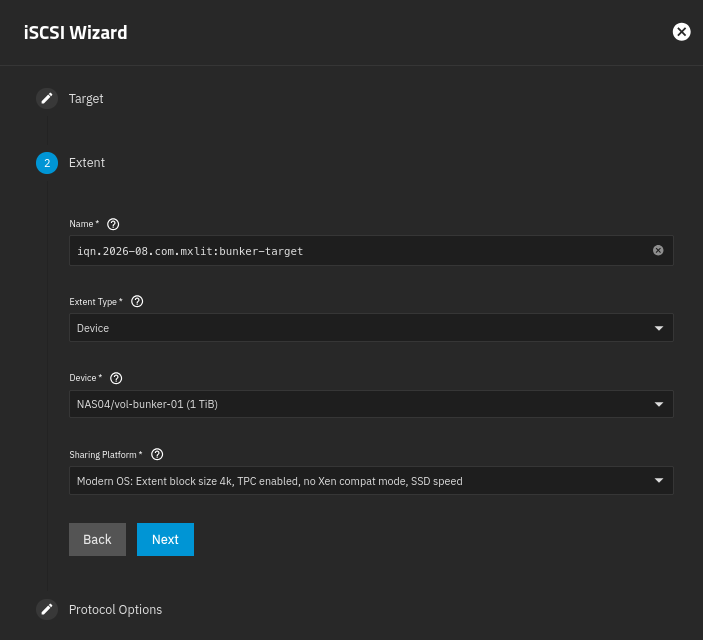Open help tooltip for Name field
Image resolution: width=703 pixels, height=640 pixels.
(113, 224)
